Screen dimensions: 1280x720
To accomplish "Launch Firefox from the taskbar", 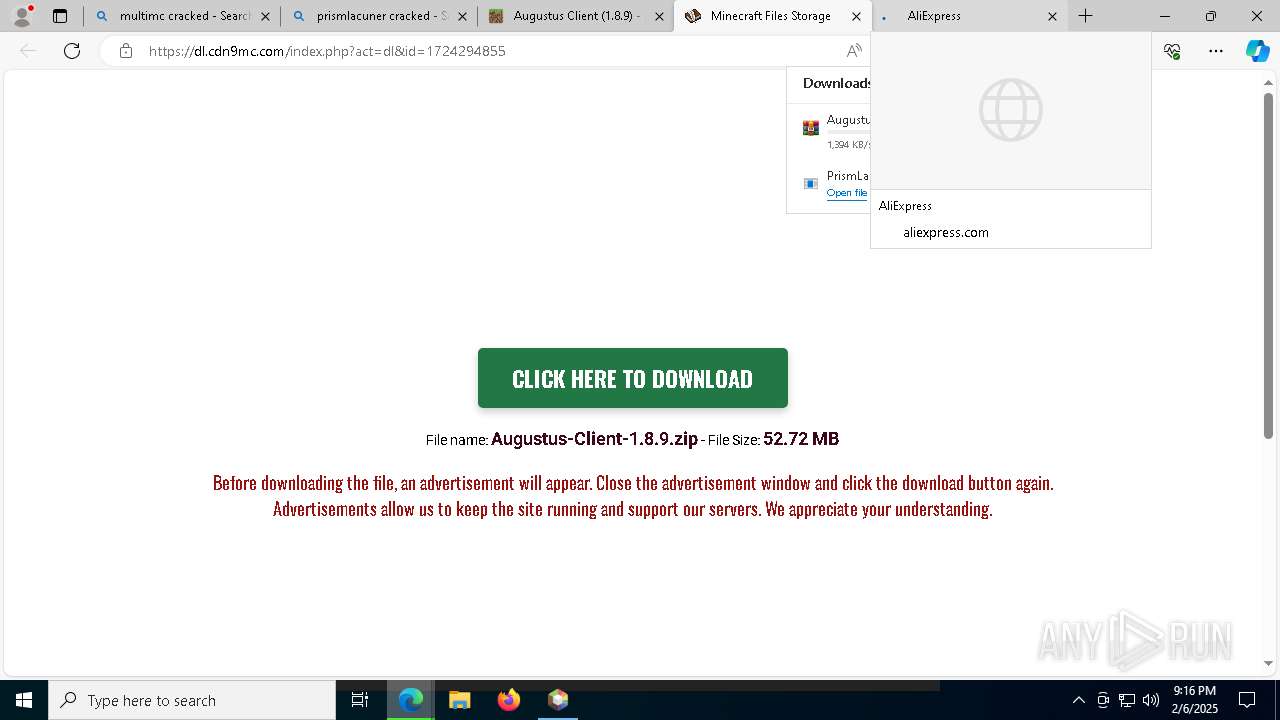I will point(509,700).
